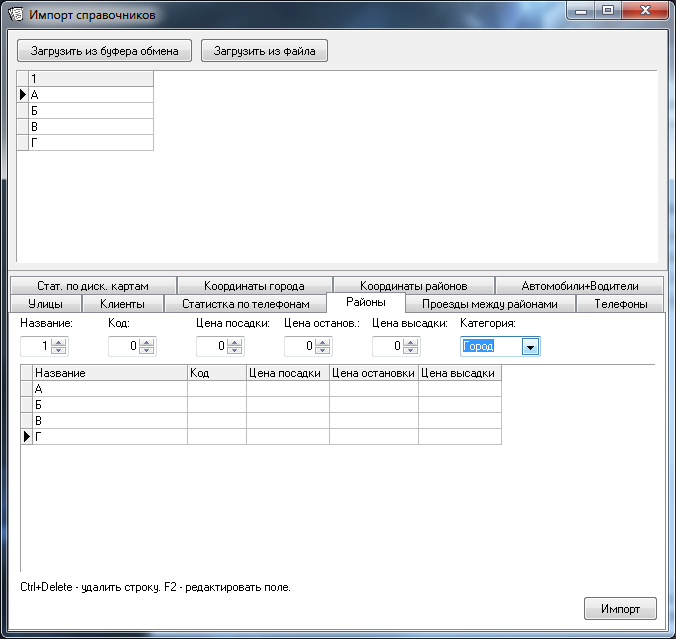Increase the 'Цена посадки' spinner
The image size is (676, 639).
click(235, 343)
